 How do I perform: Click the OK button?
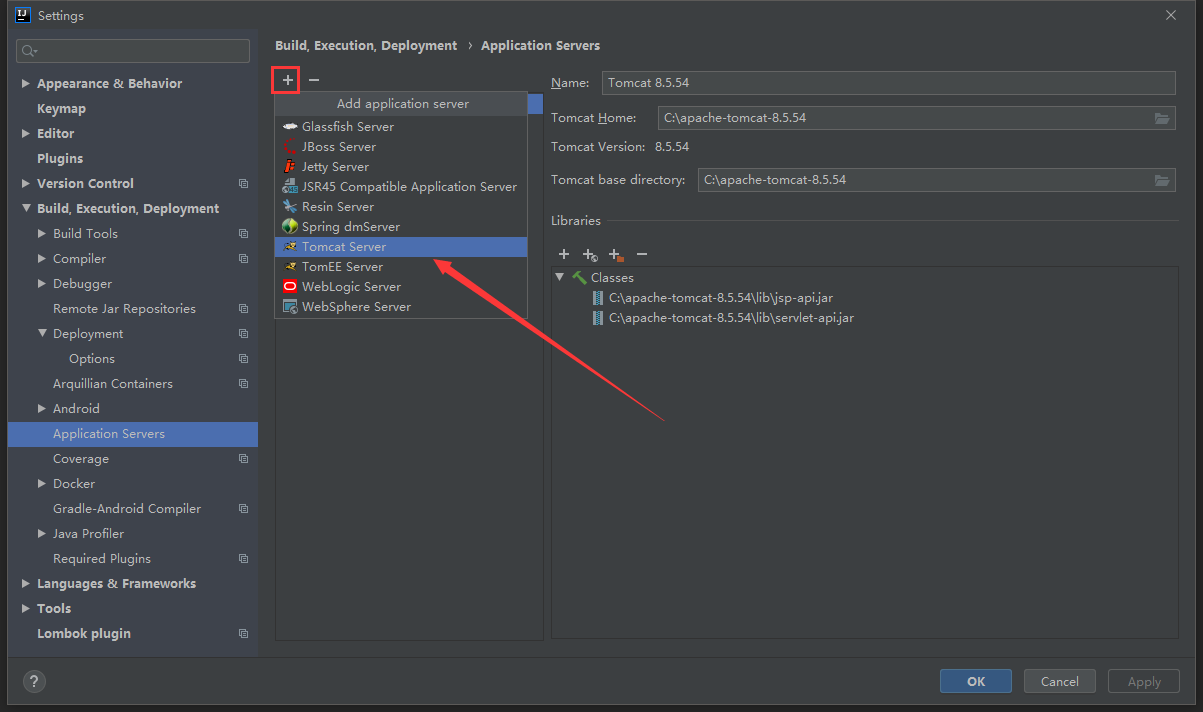975,682
